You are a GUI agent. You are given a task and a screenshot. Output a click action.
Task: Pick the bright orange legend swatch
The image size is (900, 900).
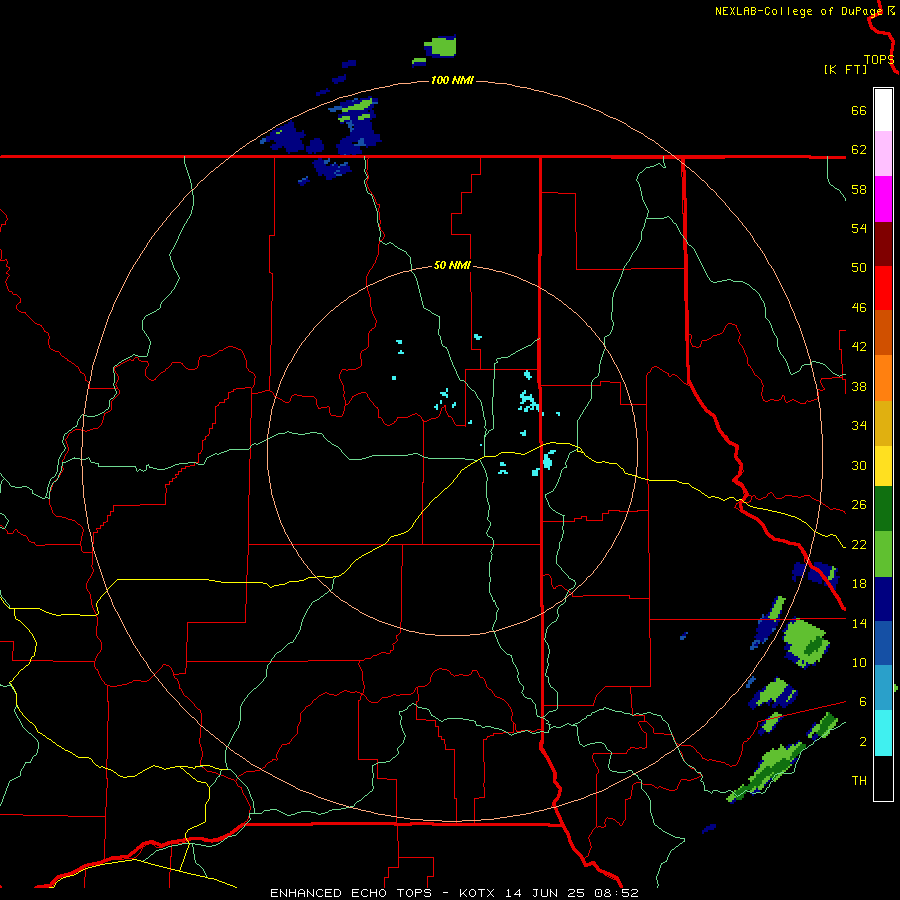pyautogui.click(x=883, y=378)
